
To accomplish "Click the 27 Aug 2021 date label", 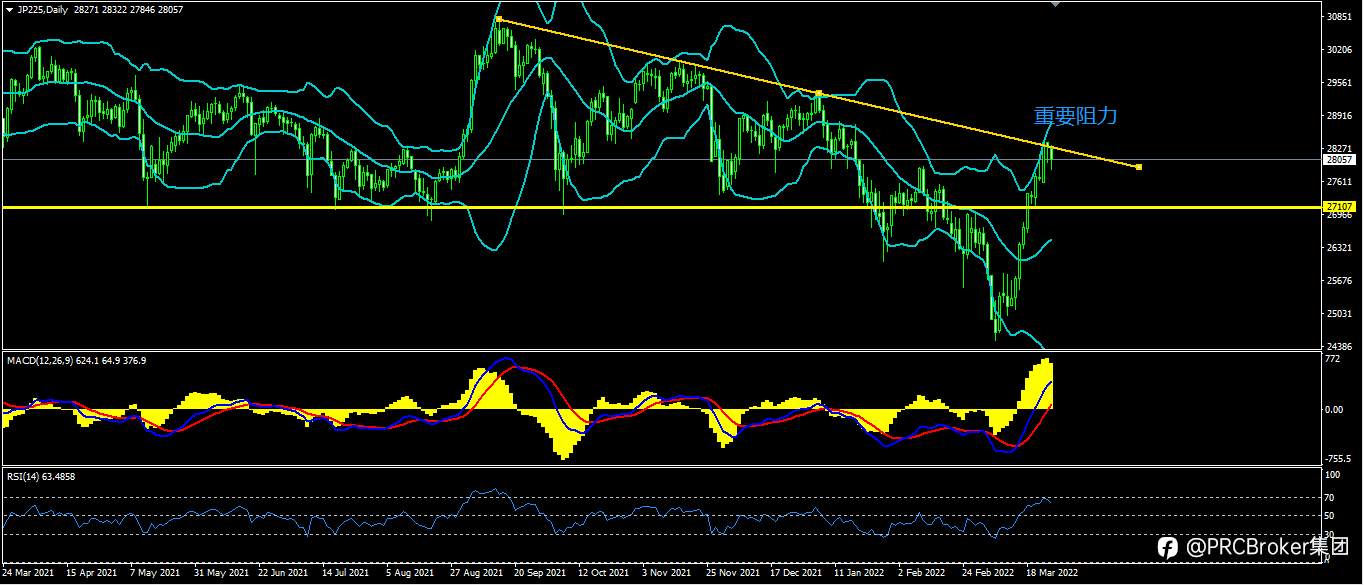I will tap(476, 574).
